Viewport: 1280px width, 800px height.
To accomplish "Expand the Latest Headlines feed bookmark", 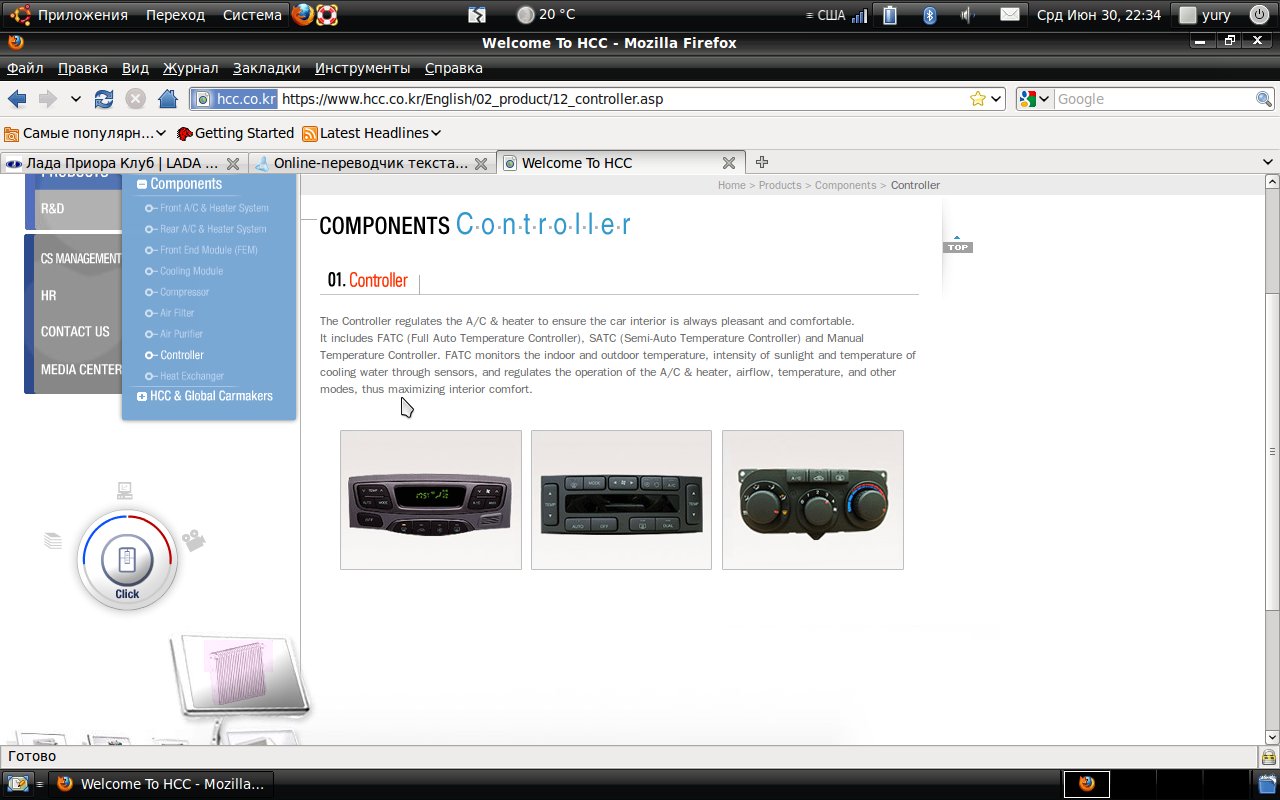I will click(x=372, y=133).
